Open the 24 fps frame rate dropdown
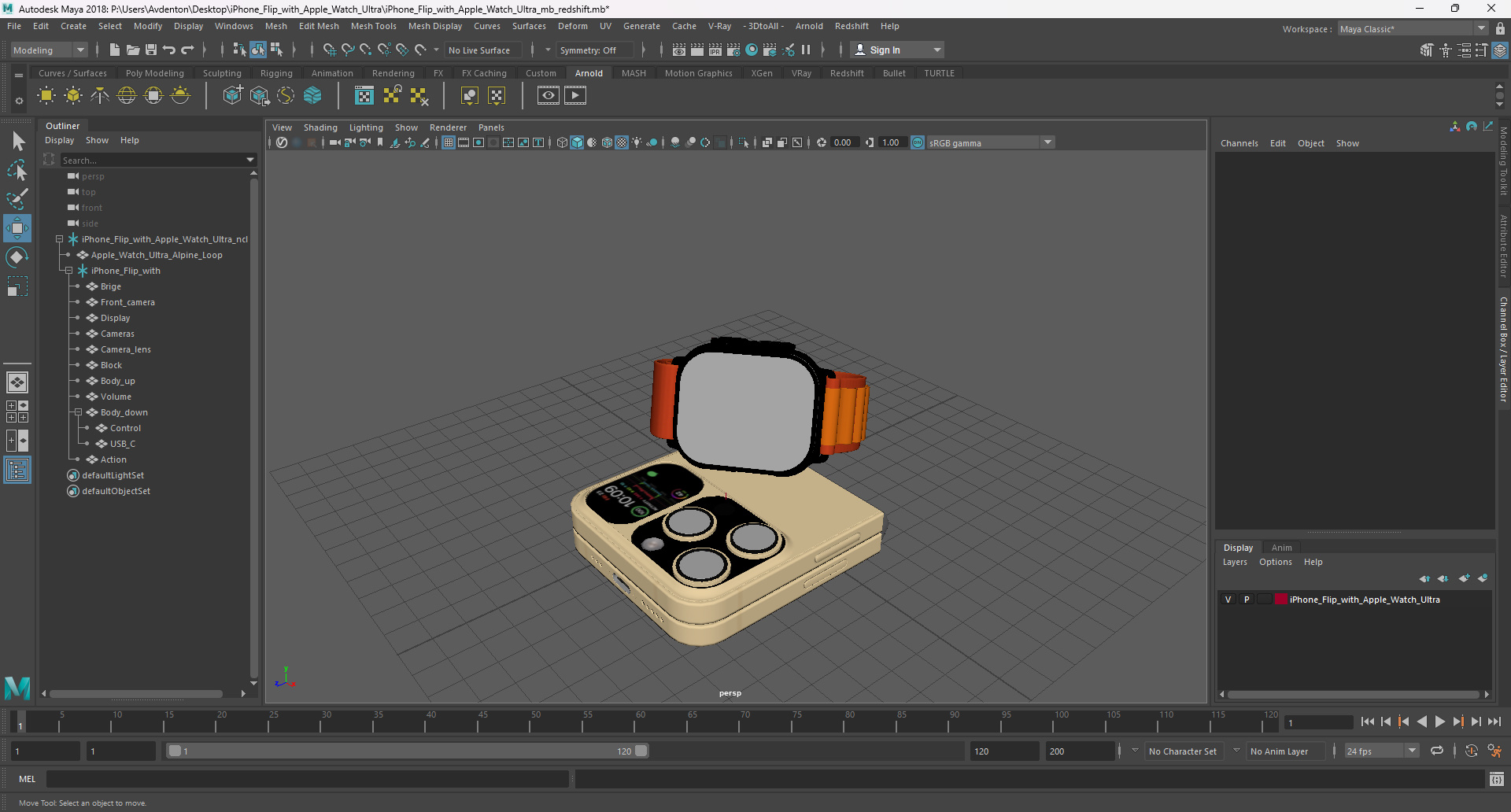This screenshot has height=812, width=1511. click(1381, 751)
